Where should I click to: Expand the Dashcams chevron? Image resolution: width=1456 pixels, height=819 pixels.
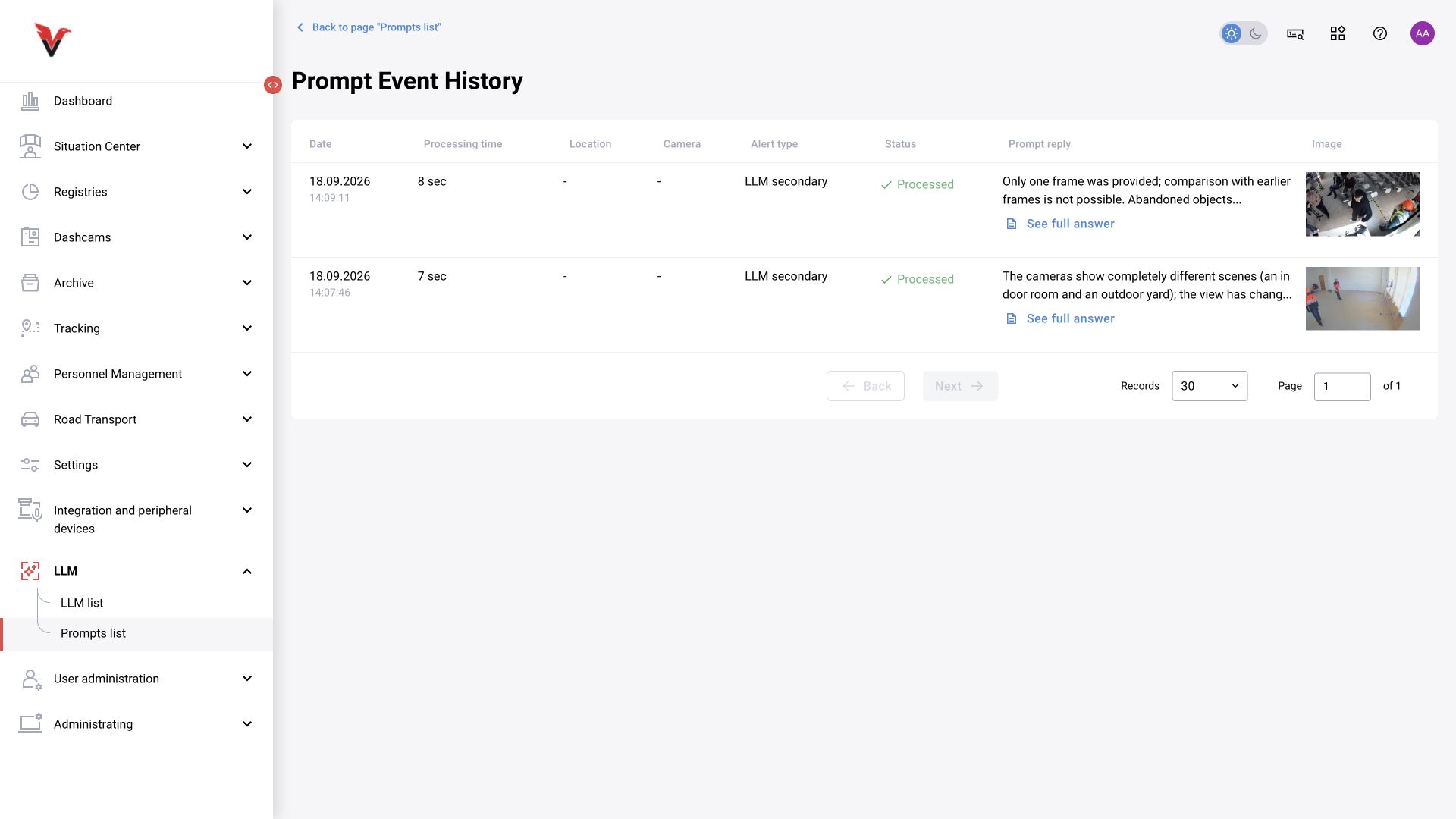click(x=247, y=237)
